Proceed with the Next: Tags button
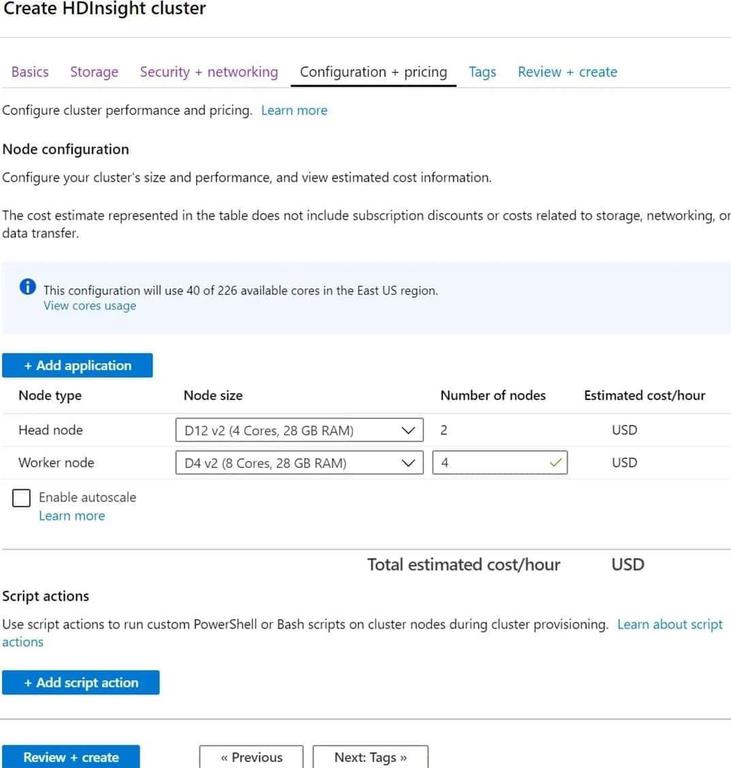 point(370,757)
